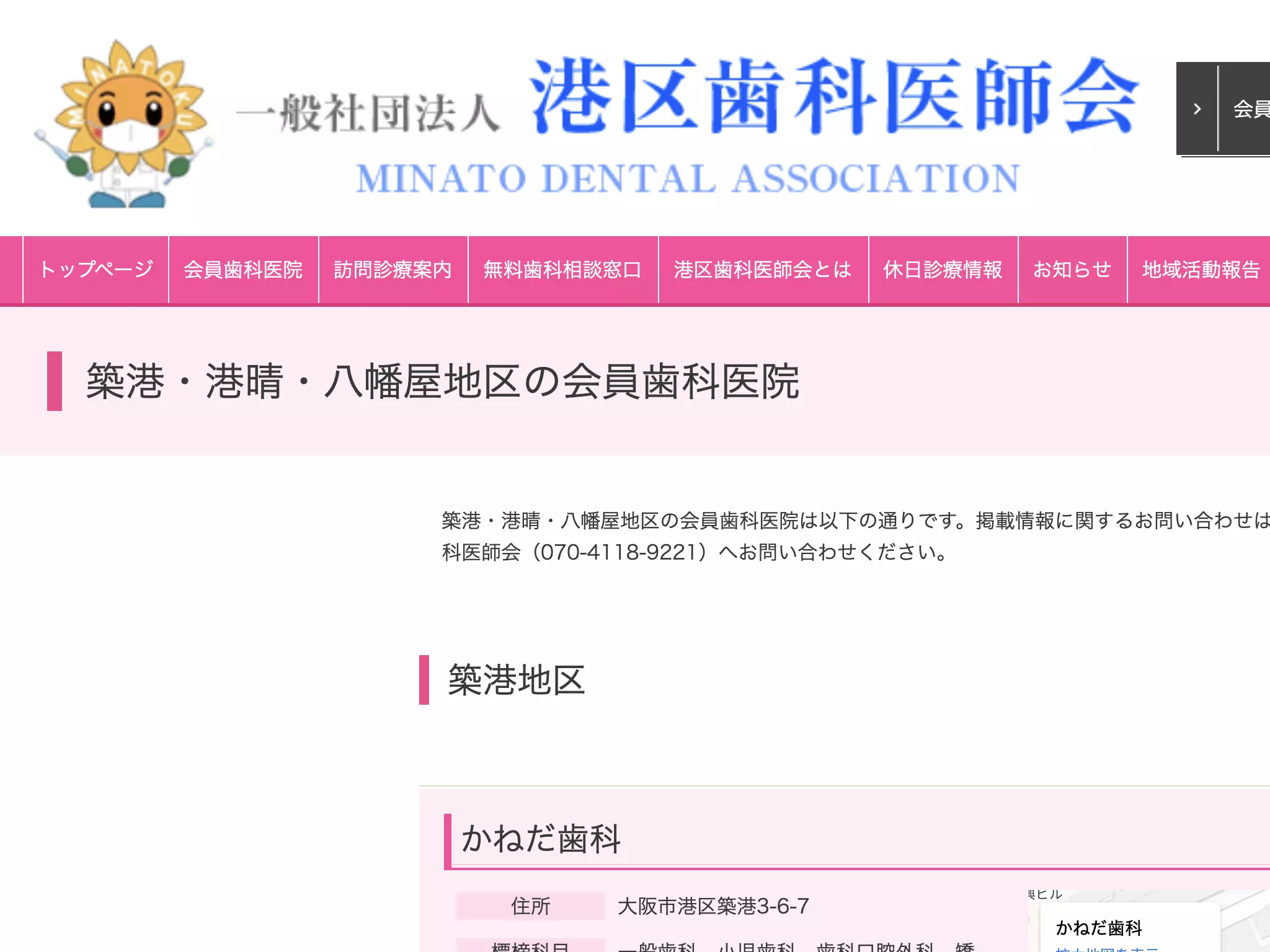Image resolution: width=1270 pixels, height=952 pixels.
Task: Click the chevron arrow on the dark header button
Action: 1197,109
